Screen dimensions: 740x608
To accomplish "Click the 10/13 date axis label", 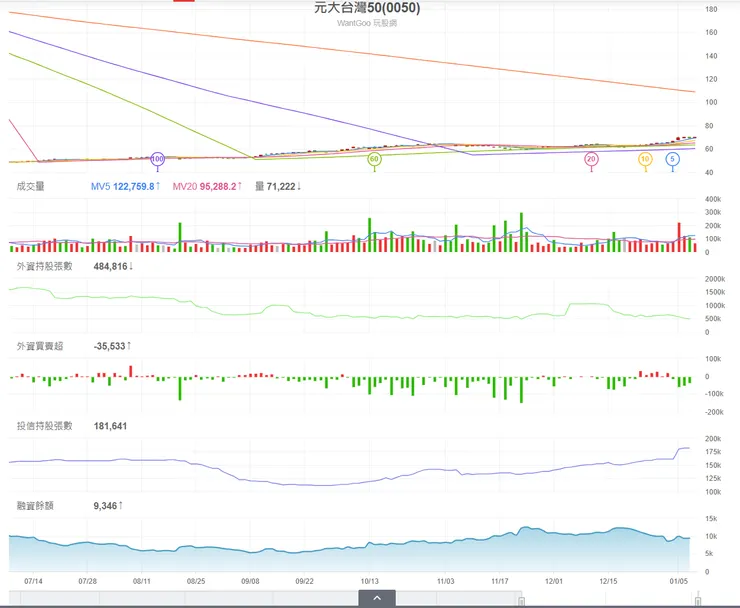I will (x=370, y=581).
